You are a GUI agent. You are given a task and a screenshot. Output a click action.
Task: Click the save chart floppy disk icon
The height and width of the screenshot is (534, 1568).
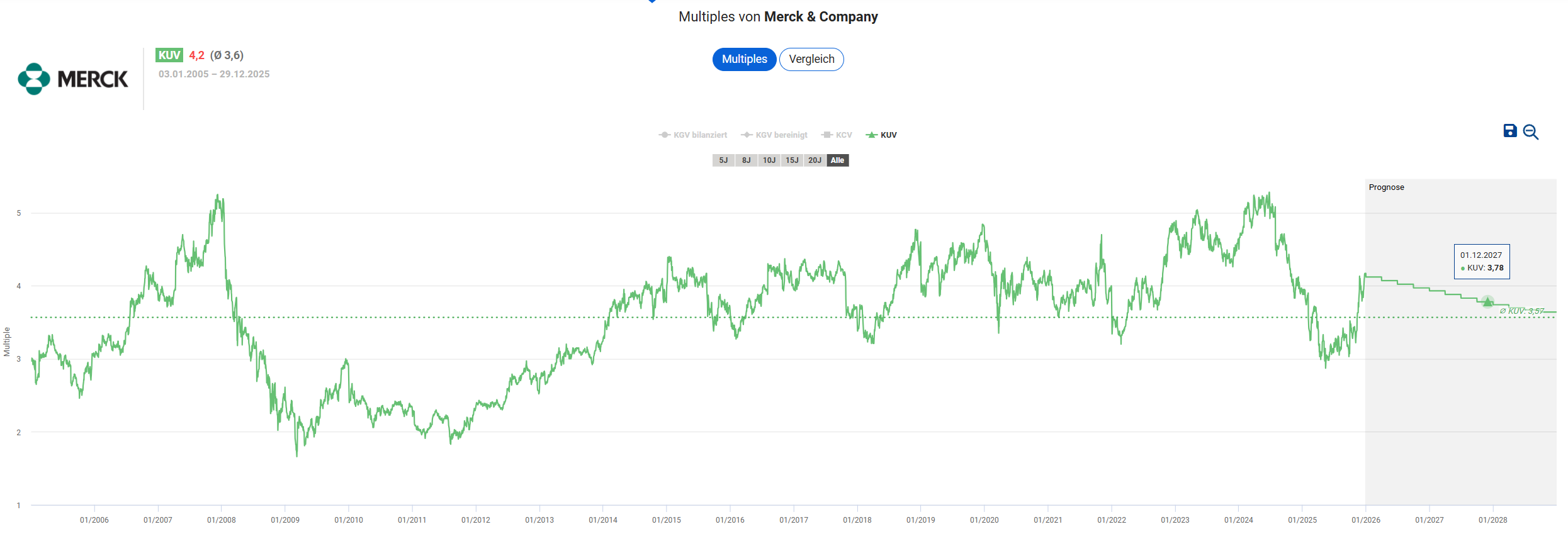pos(1509,131)
